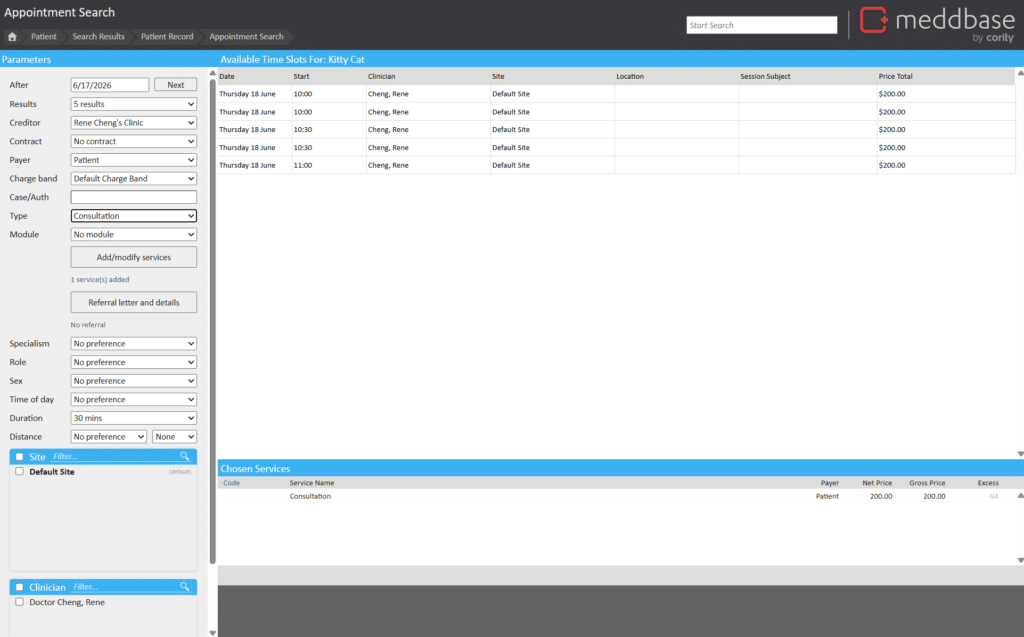Click Chosen Services scroll up arrow
1024x637 pixels.
click(1020, 496)
